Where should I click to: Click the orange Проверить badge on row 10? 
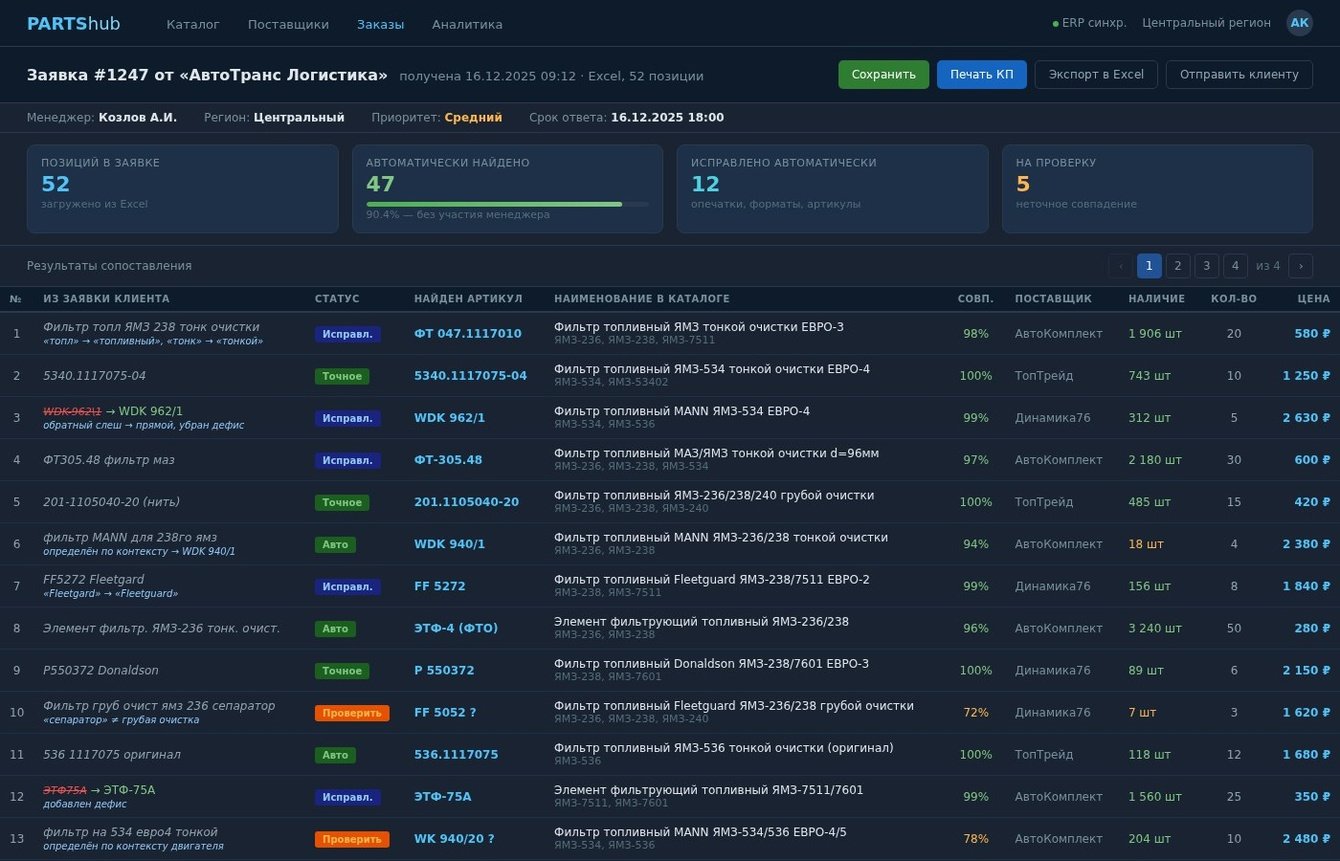click(x=352, y=713)
